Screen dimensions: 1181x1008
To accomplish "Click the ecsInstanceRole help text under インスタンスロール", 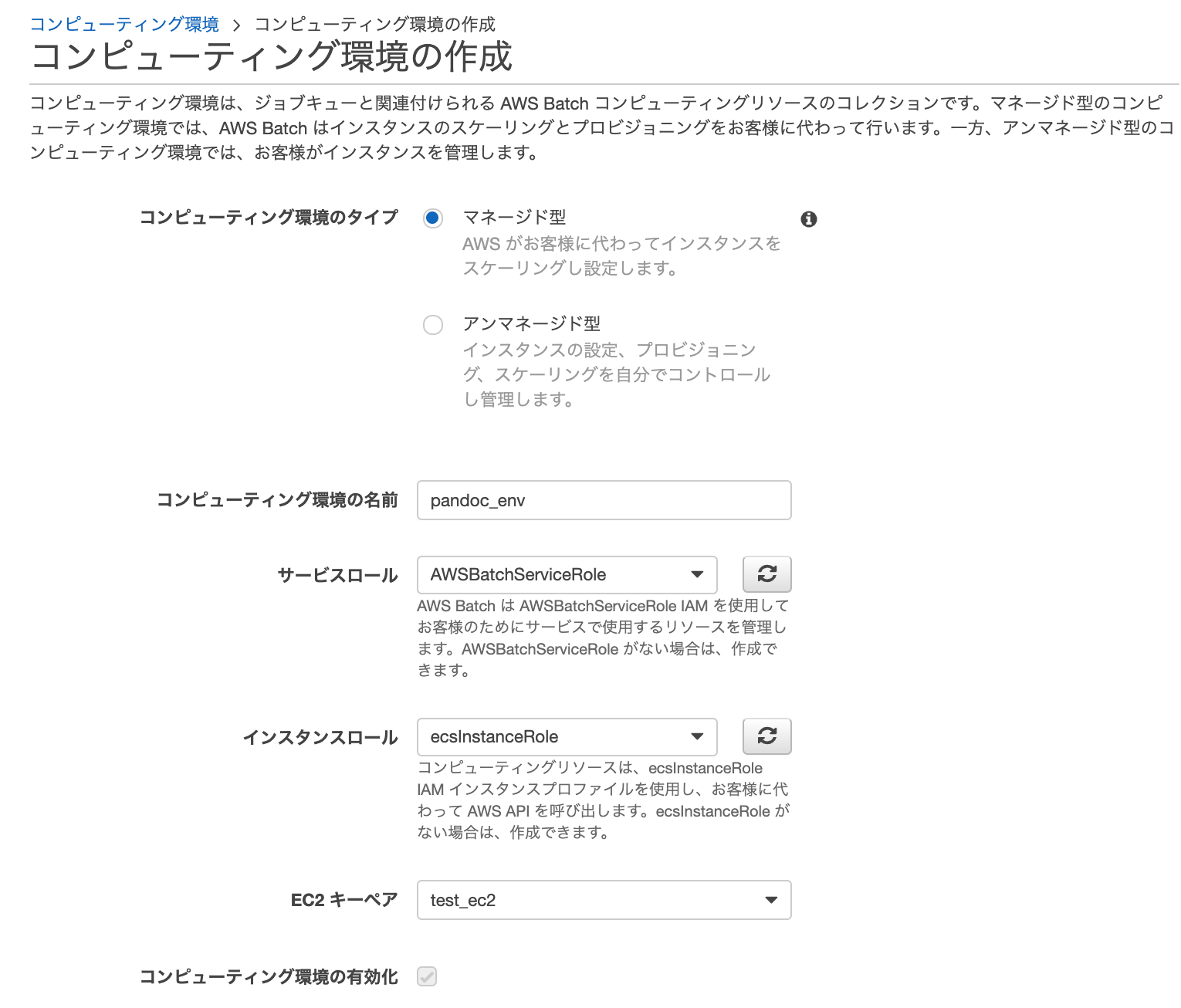I will pos(603,800).
